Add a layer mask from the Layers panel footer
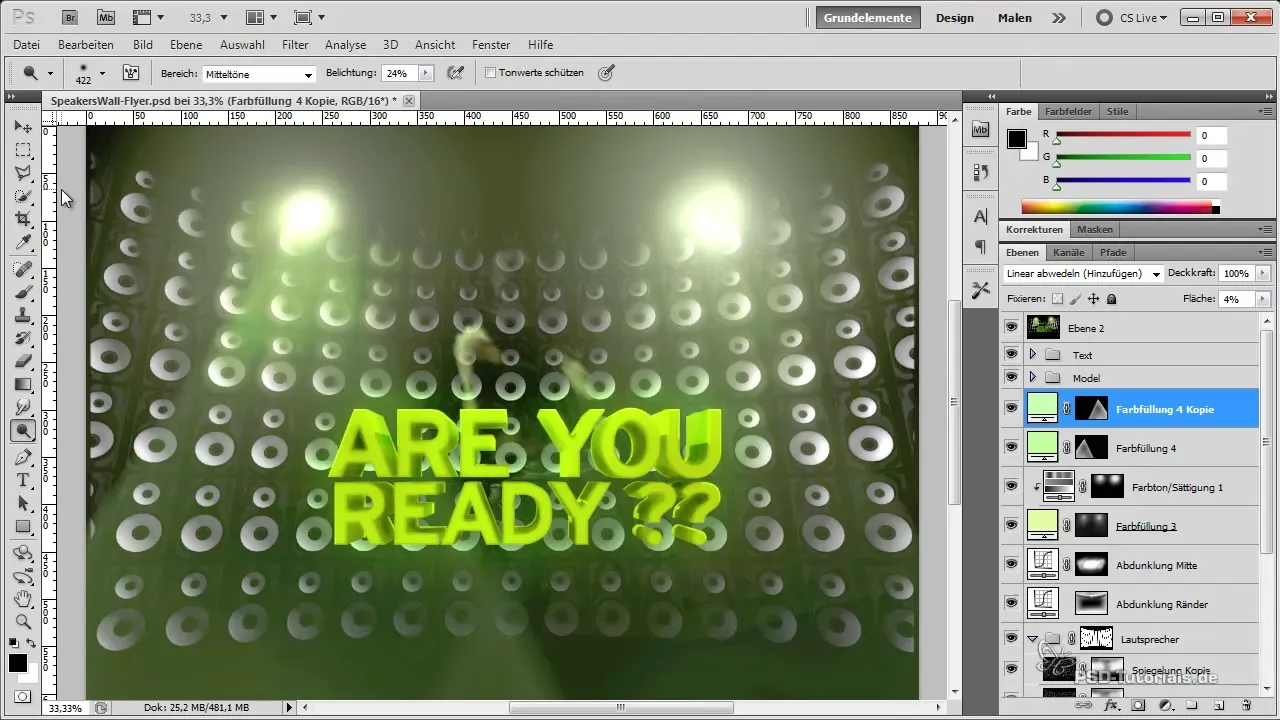This screenshot has width=1280, height=720. 1138,705
